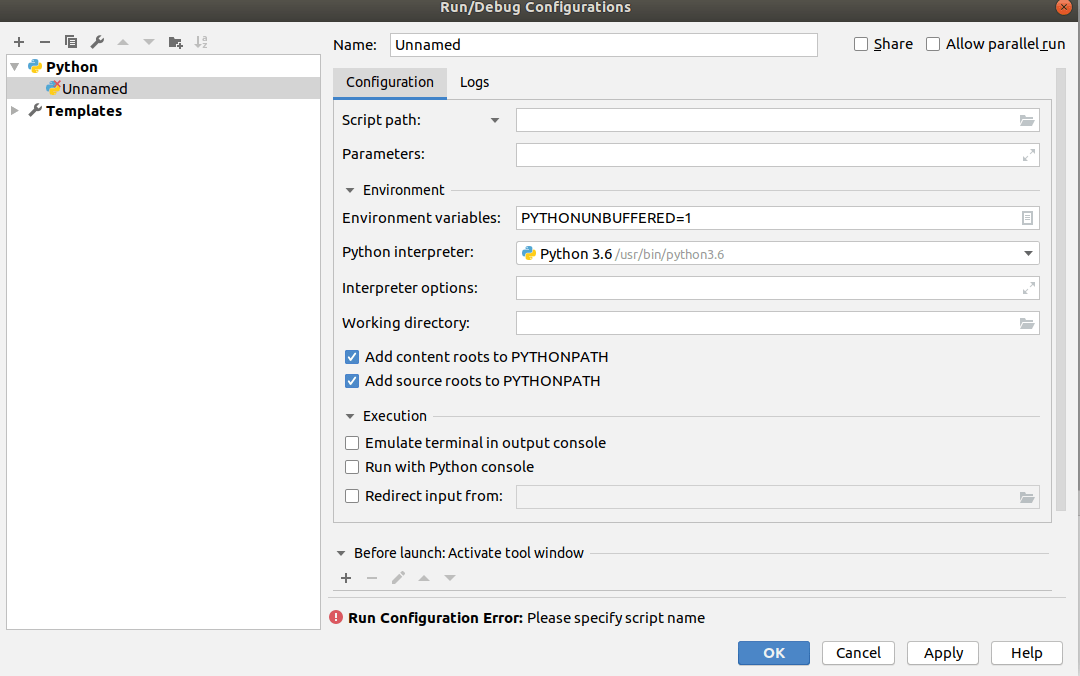Enable the Share checkbox
The height and width of the screenshot is (676, 1080).
[x=861, y=44]
